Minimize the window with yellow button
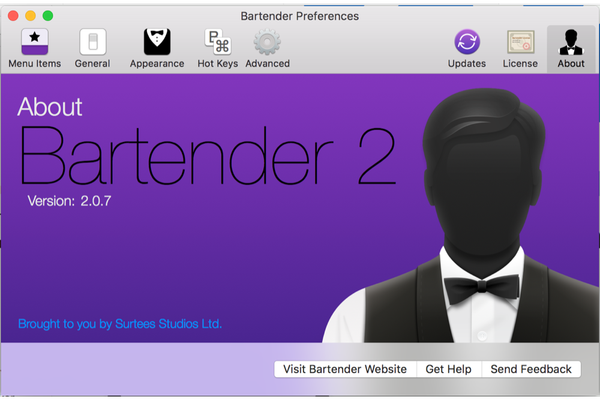This screenshot has width=600, height=400. click(x=30, y=16)
